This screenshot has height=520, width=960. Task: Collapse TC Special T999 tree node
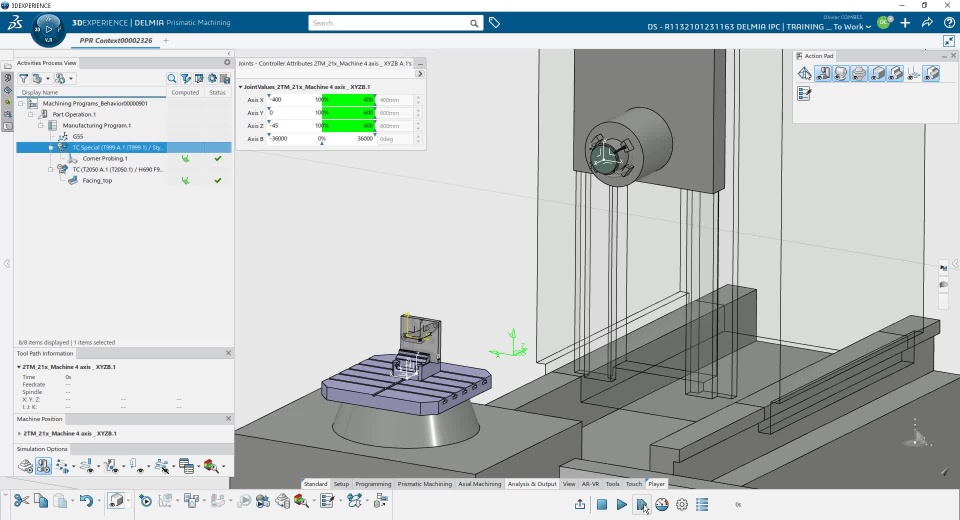pyautogui.click(x=51, y=148)
